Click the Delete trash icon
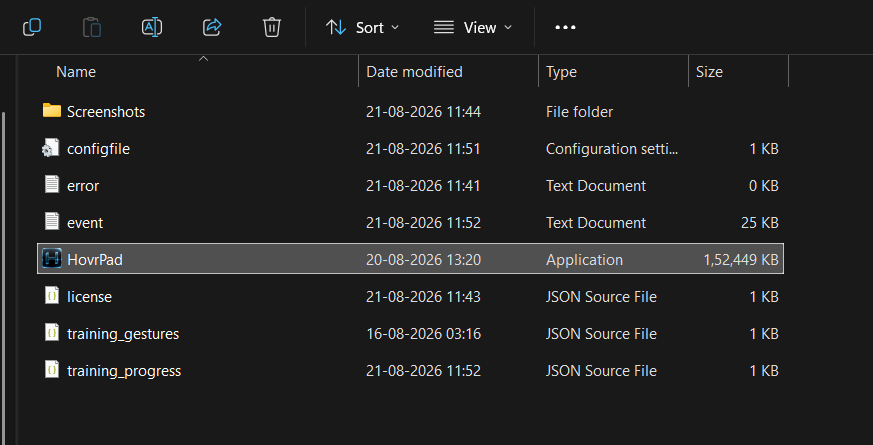This screenshot has height=445, width=873. (272, 27)
